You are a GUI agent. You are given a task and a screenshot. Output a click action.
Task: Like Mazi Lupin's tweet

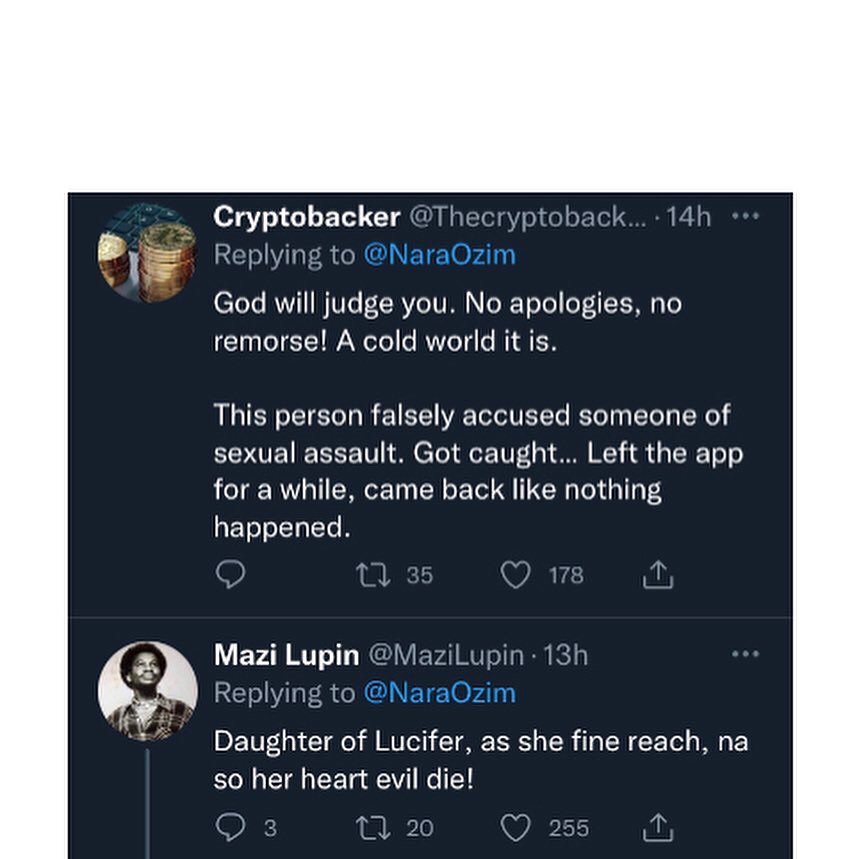tap(515, 828)
